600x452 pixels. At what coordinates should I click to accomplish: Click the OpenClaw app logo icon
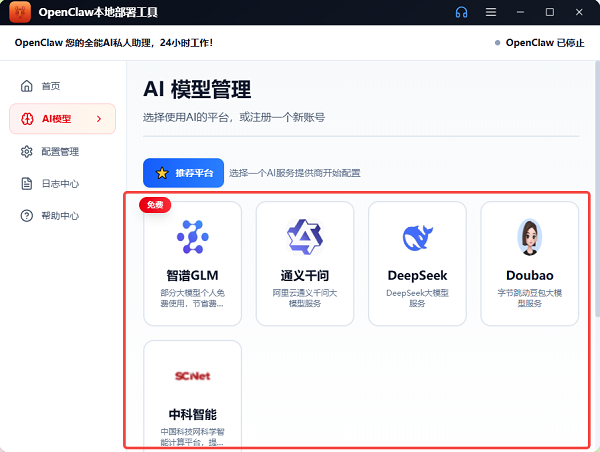(x=20, y=12)
